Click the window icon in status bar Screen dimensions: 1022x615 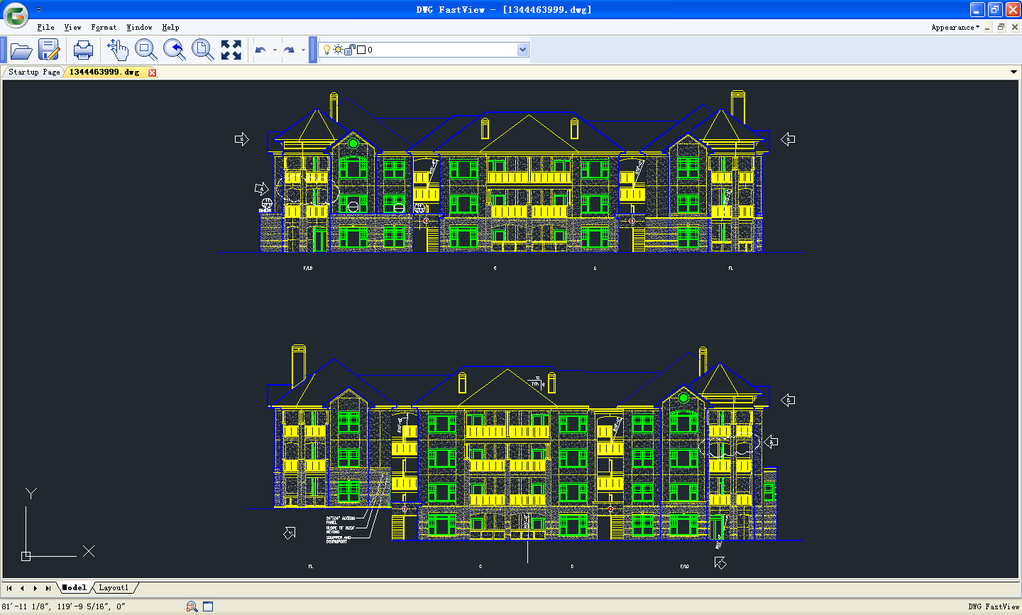(x=208, y=607)
